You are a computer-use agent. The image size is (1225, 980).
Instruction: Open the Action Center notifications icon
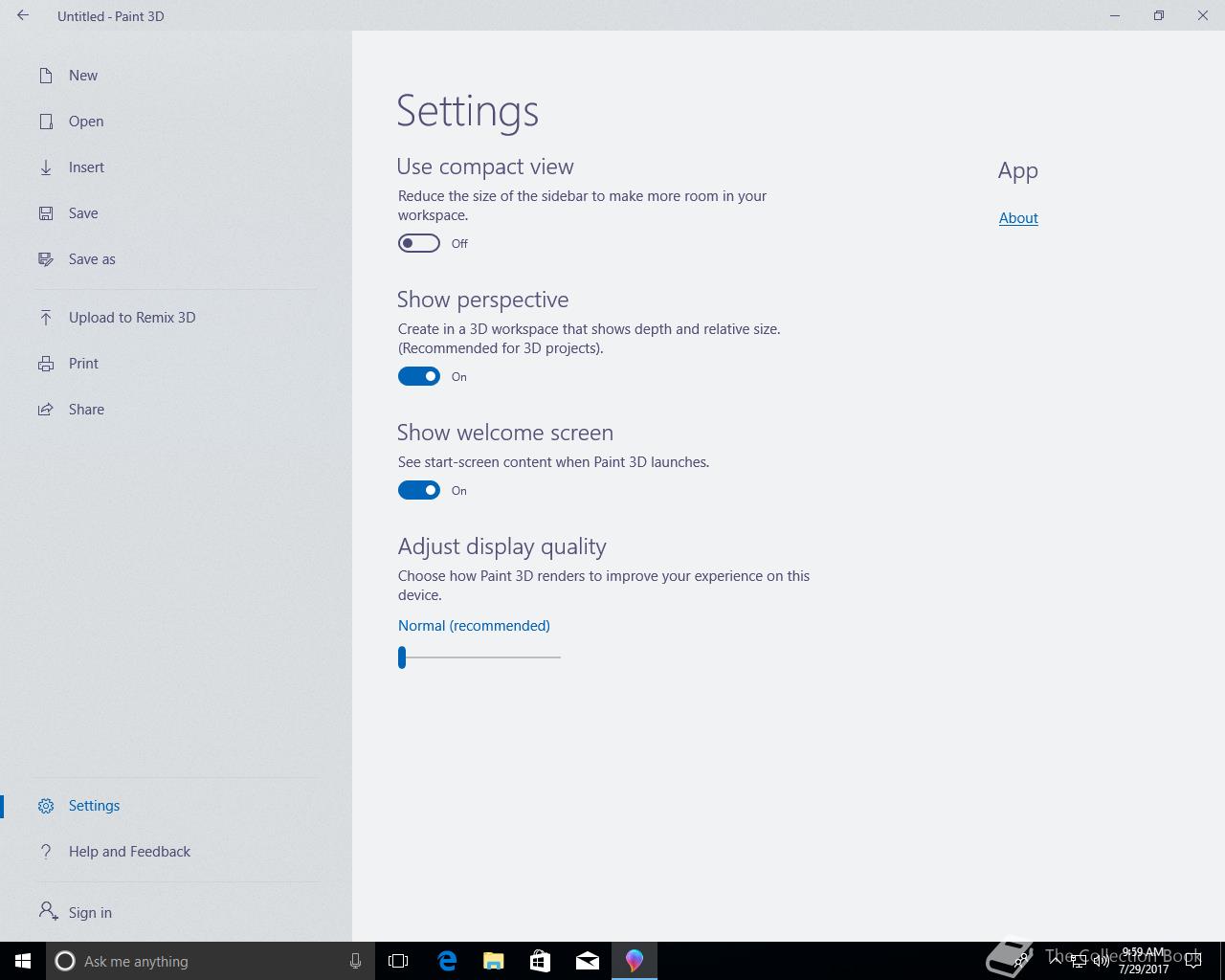click(x=1193, y=961)
